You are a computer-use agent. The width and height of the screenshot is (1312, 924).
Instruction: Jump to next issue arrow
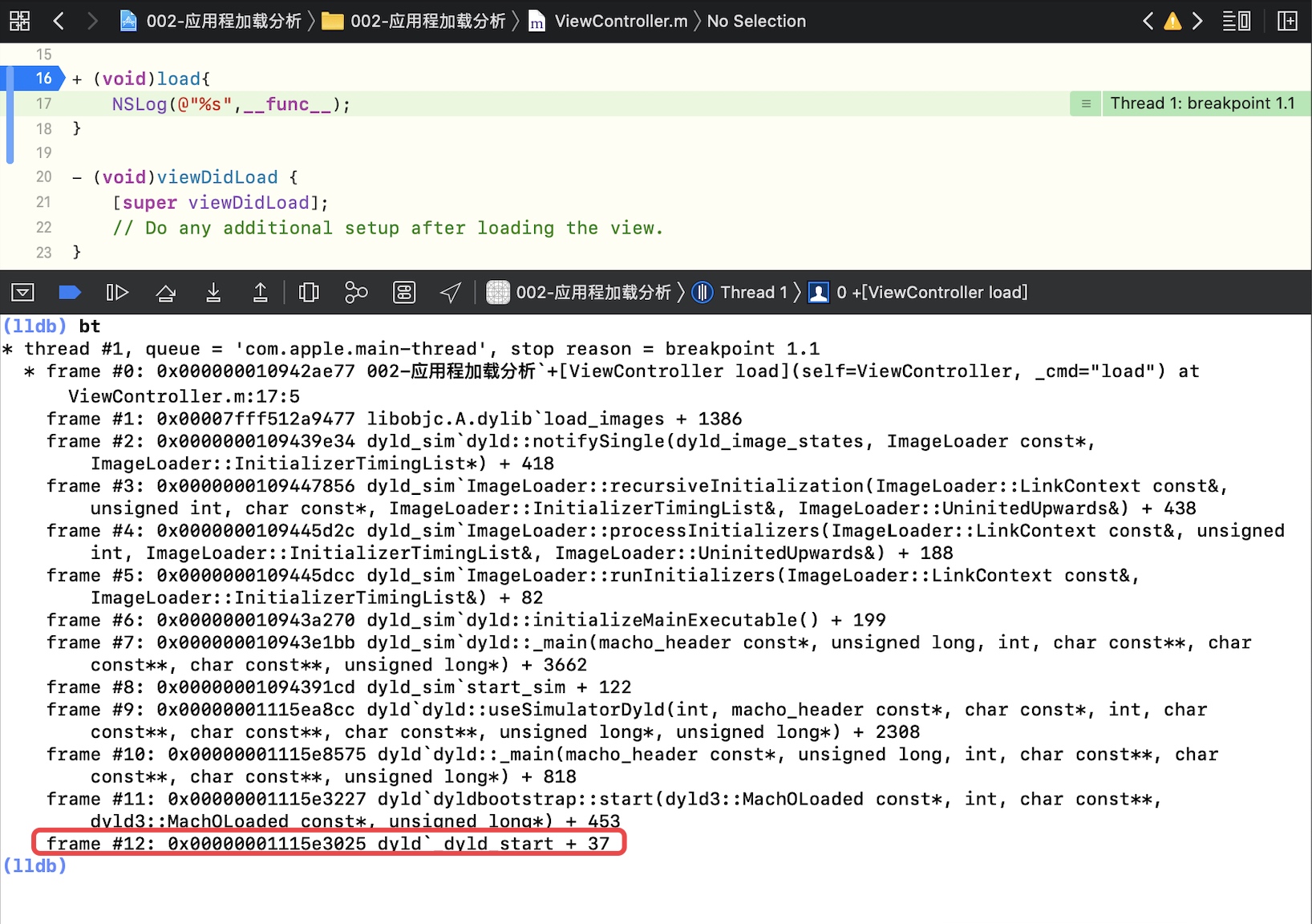coord(1197,21)
